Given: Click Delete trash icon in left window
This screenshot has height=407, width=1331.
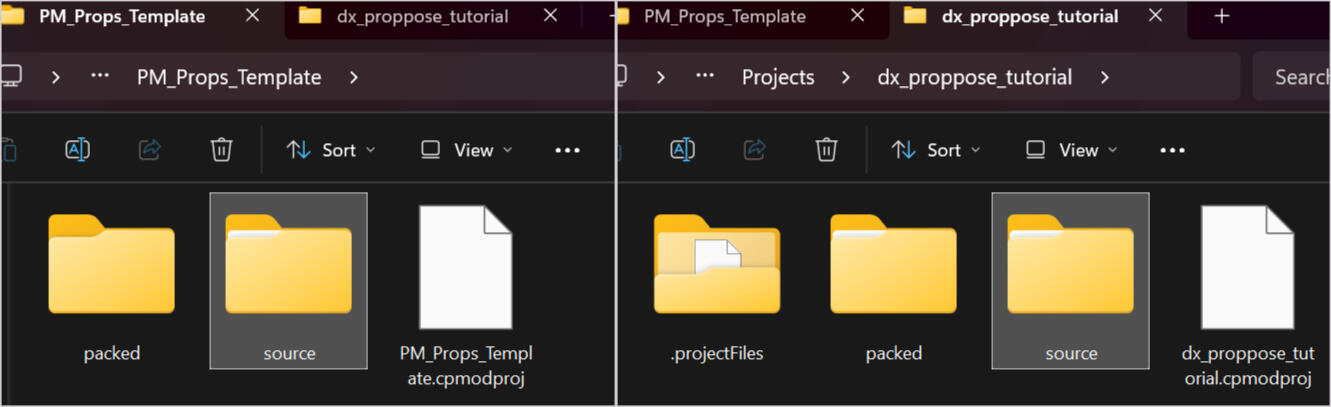Looking at the screenshot, I should pos(221,150).
